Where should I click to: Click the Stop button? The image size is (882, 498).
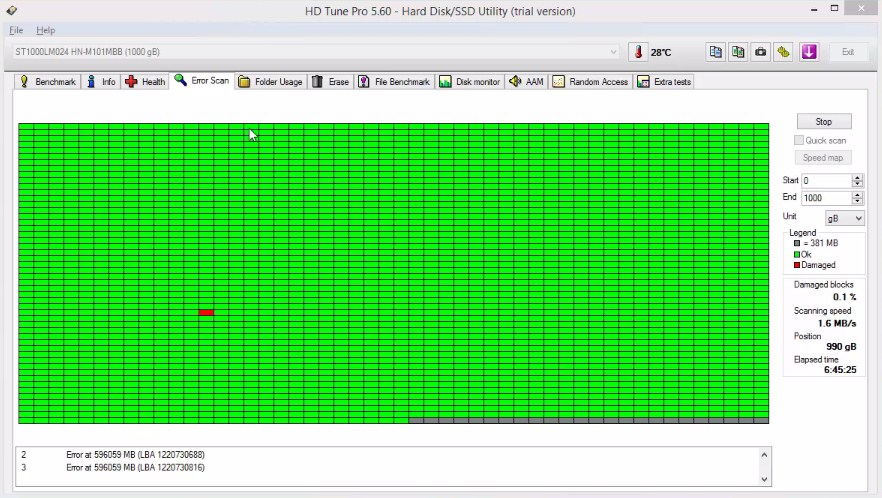pyautogui.click(x=824, y=122)
